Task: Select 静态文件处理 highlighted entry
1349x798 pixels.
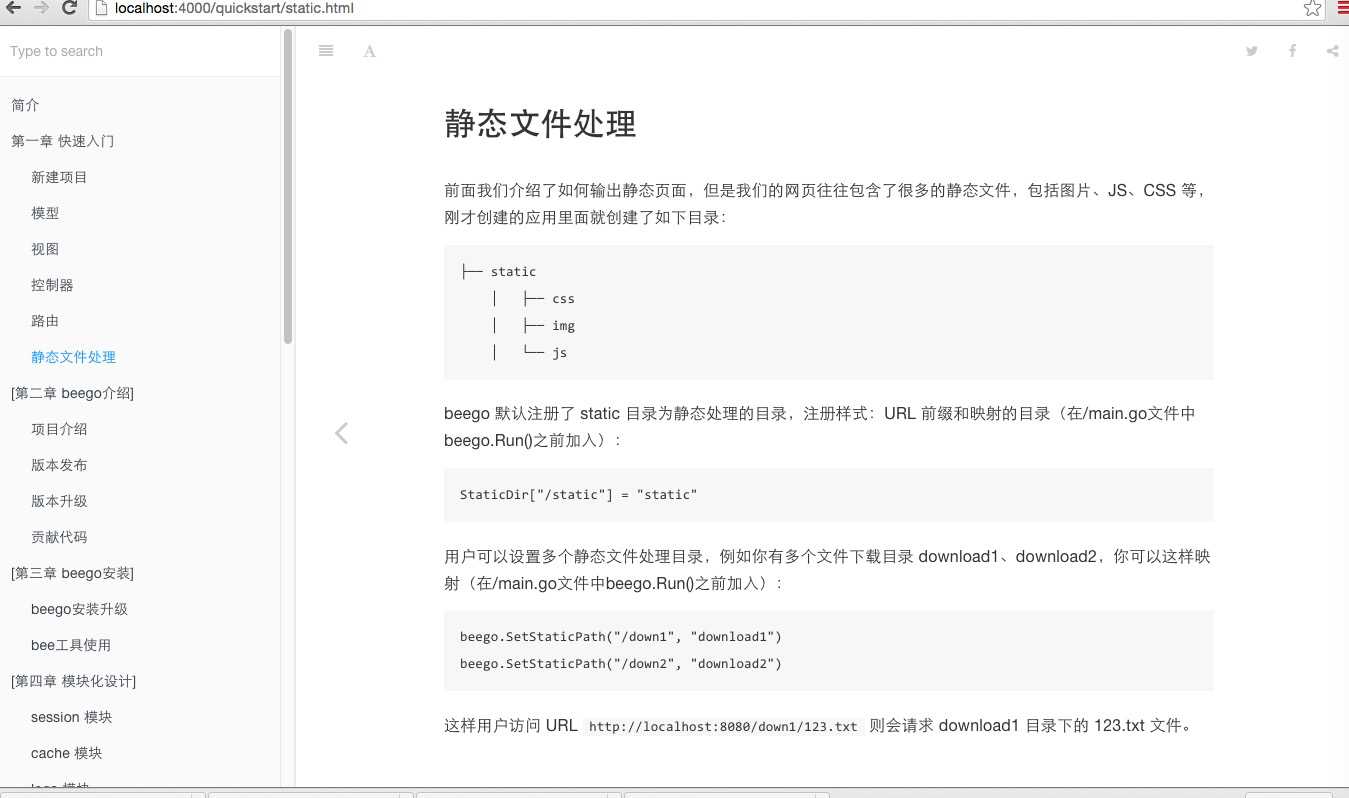Action: point(73,357)
